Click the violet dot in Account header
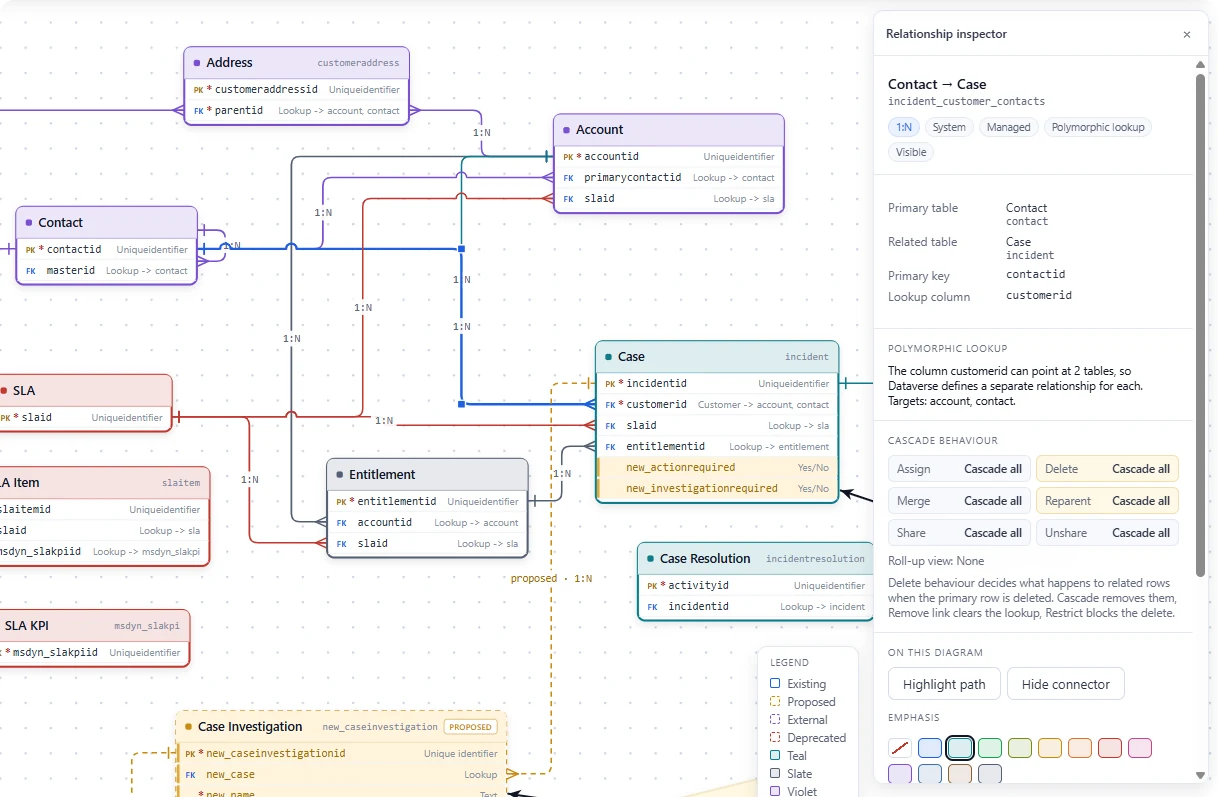This screenshot has width=1218, height=797. point(566,130)
